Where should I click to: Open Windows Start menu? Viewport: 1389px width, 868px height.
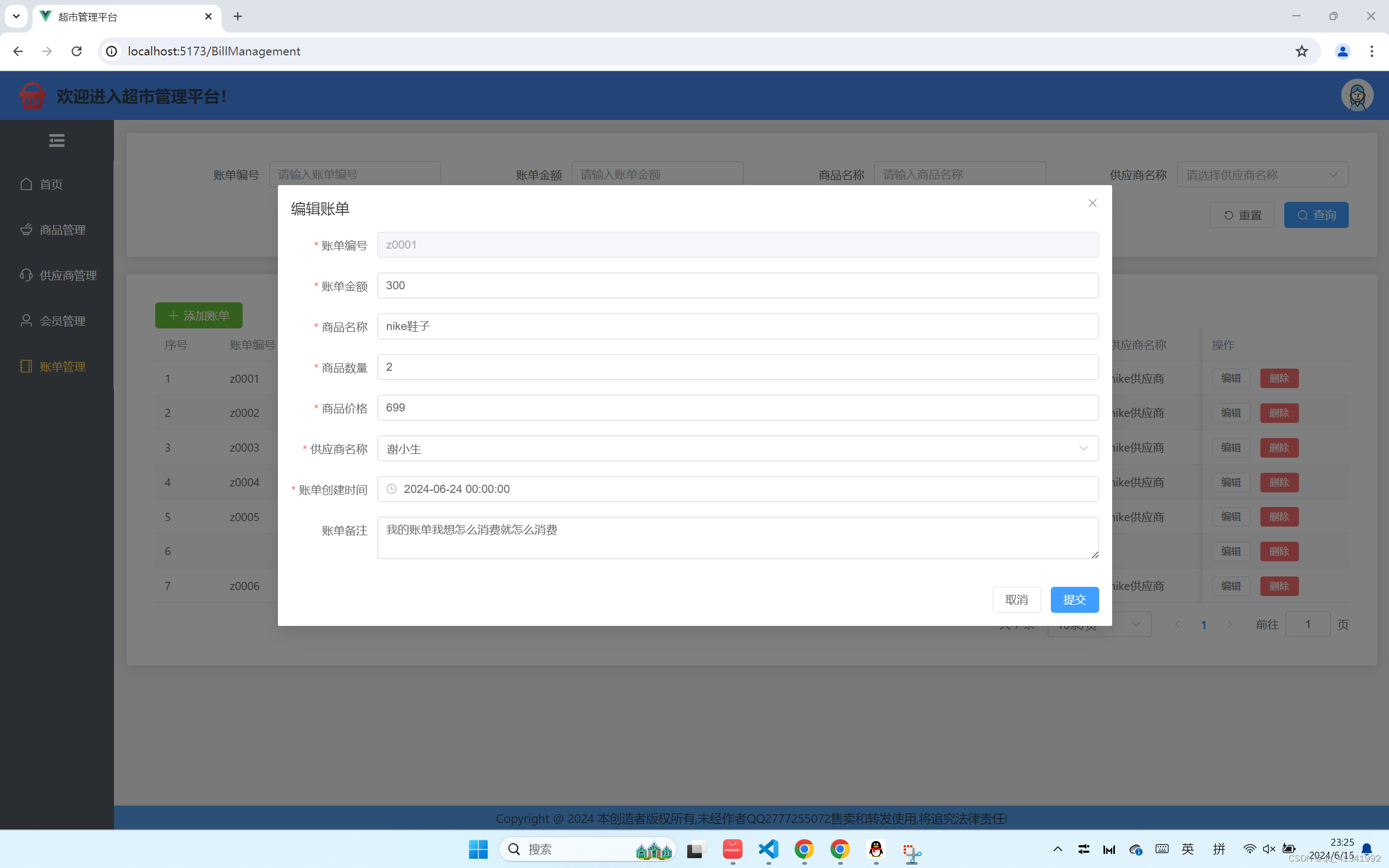[478, 849]
